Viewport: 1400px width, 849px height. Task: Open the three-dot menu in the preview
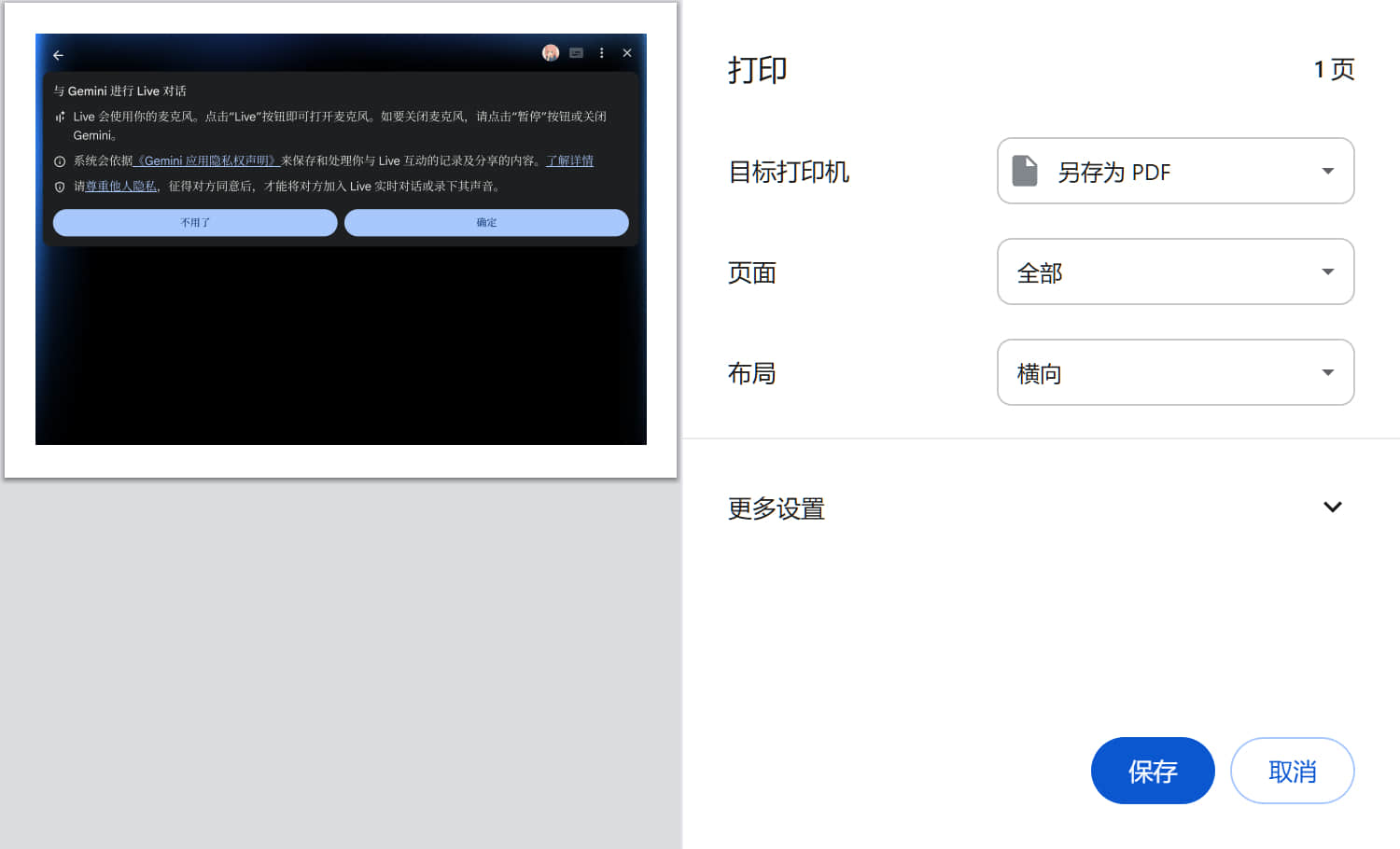coord(601,53)
